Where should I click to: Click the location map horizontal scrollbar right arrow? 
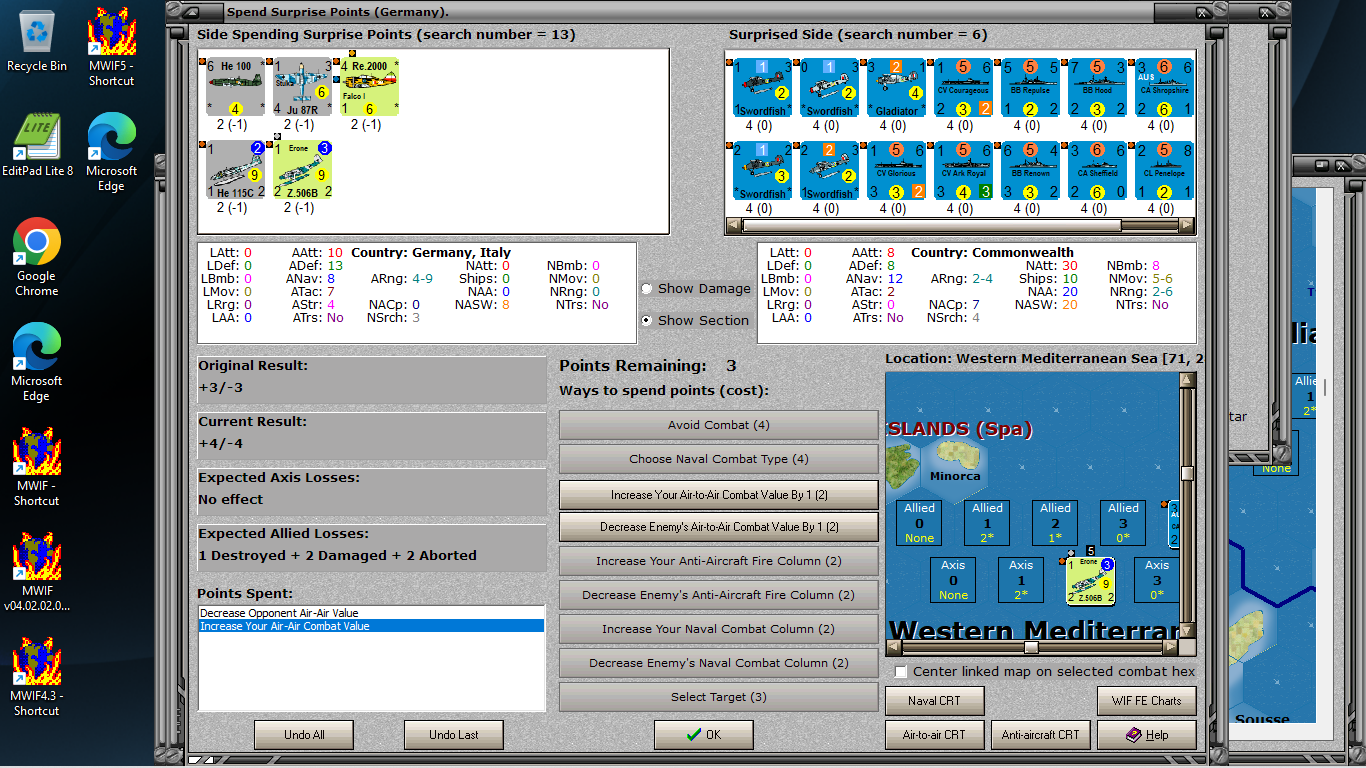[1171, 647]
